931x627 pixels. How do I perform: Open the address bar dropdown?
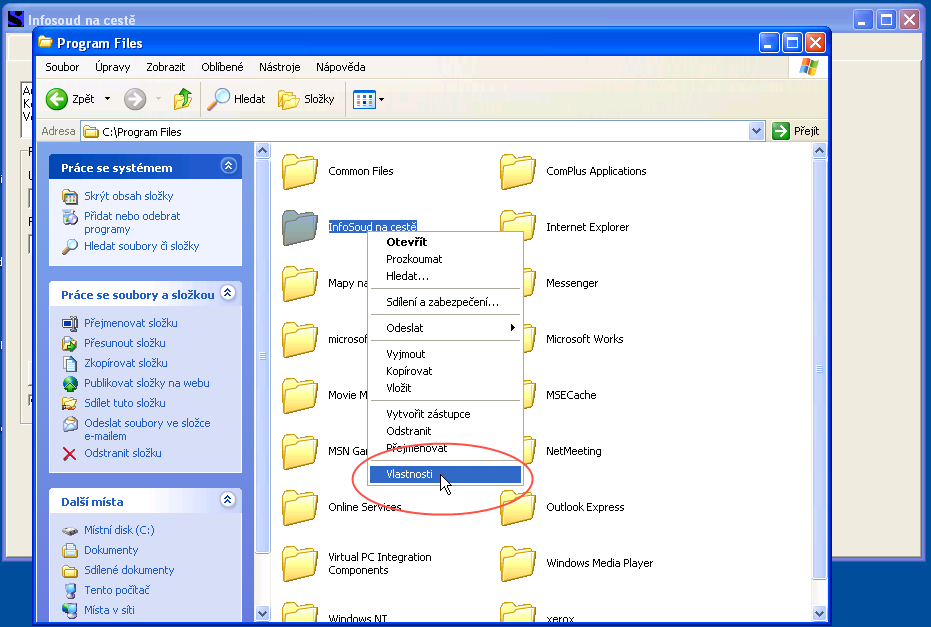tap(756, 131)
